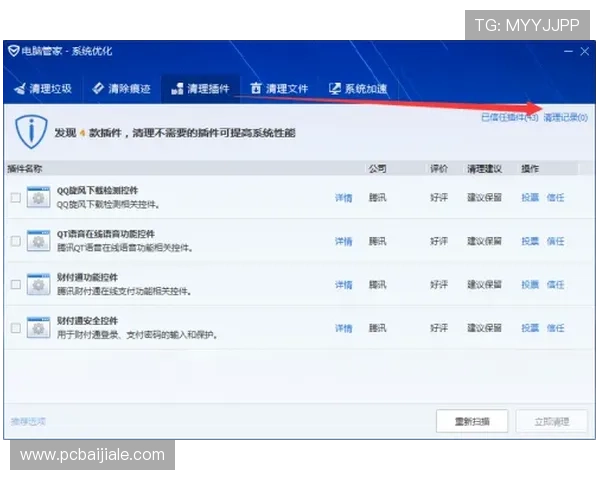Select the 清理插件 tab

pyautogui.click(x=200, y=89)
